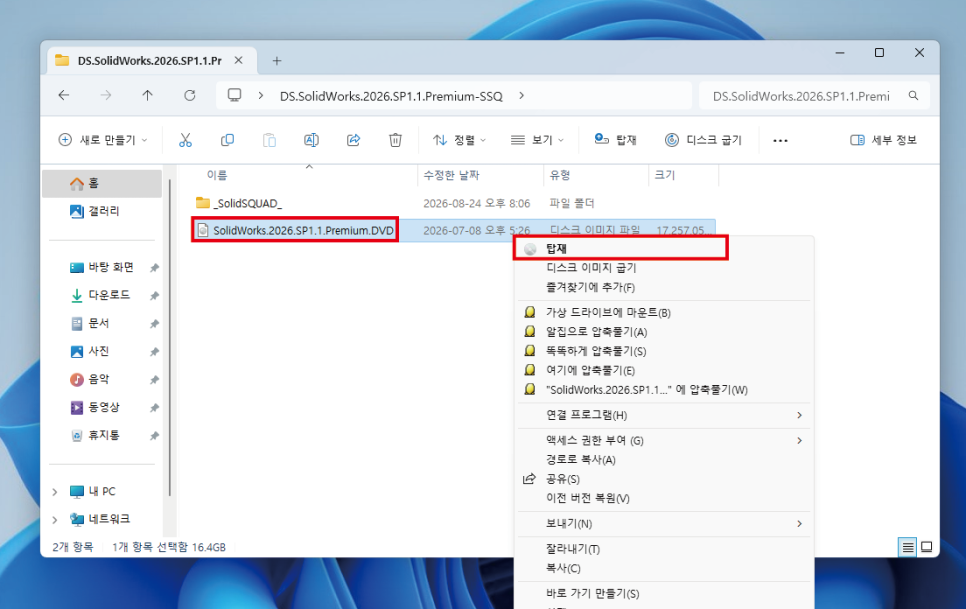Click the Paste clipboard icon
This screenshot has height=609, width=966.
[269, 140]
